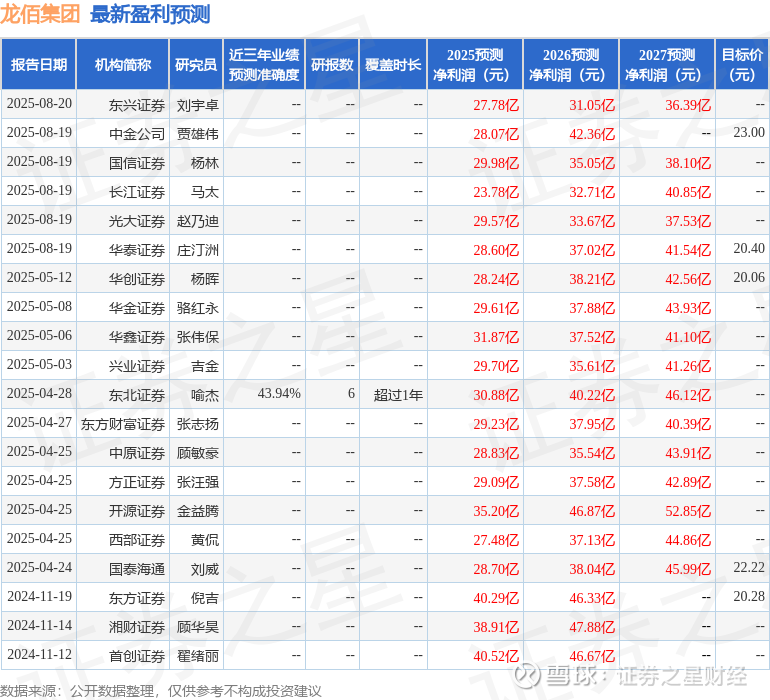Select the date 2024-11-19

[39, 596]
